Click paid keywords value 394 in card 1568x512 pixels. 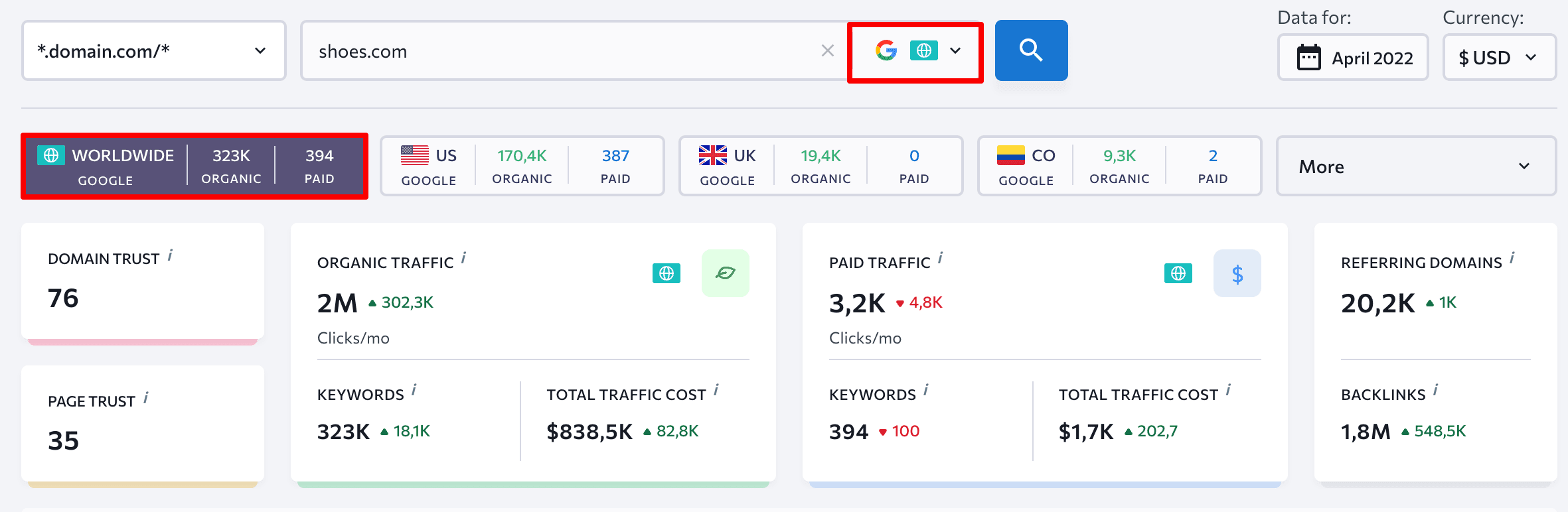848,432
